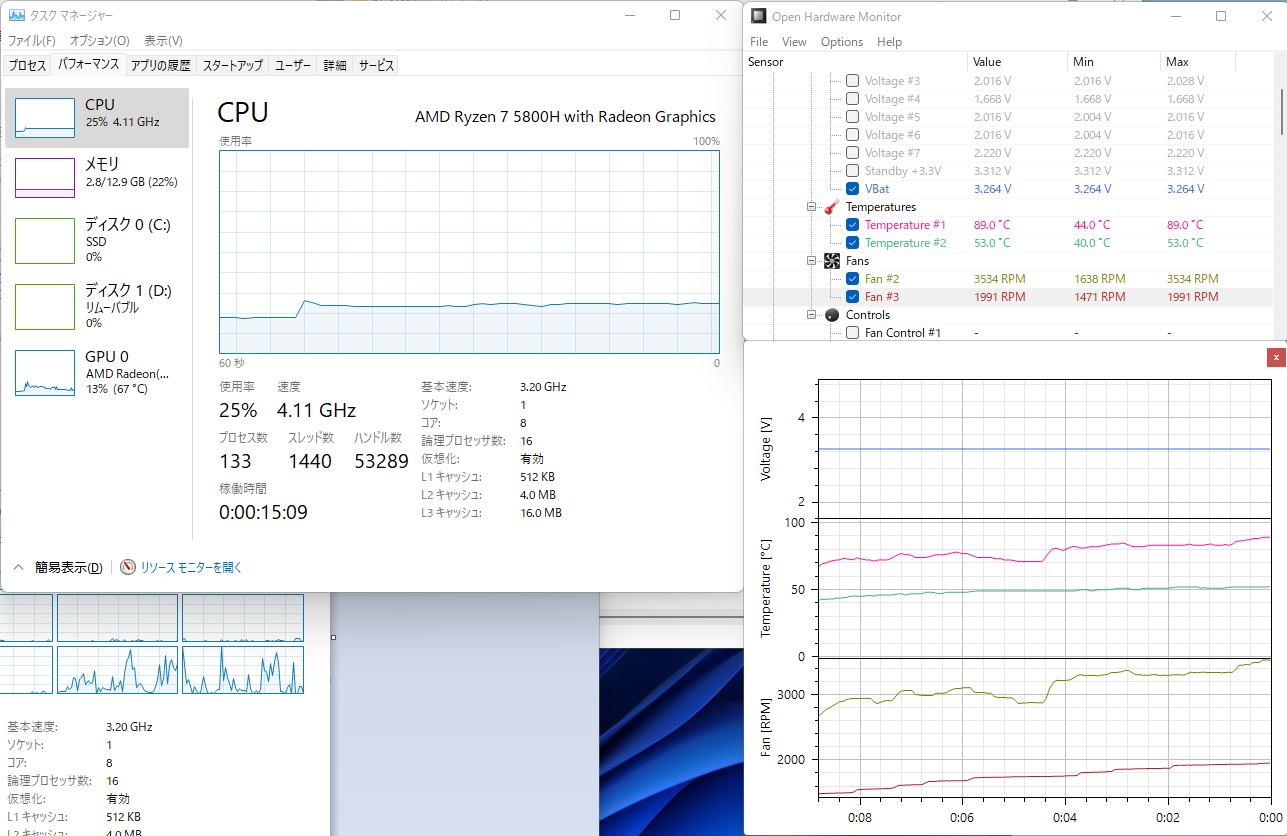Click the fan icon beside Fans
The image size is (1287, 836).
832,261
